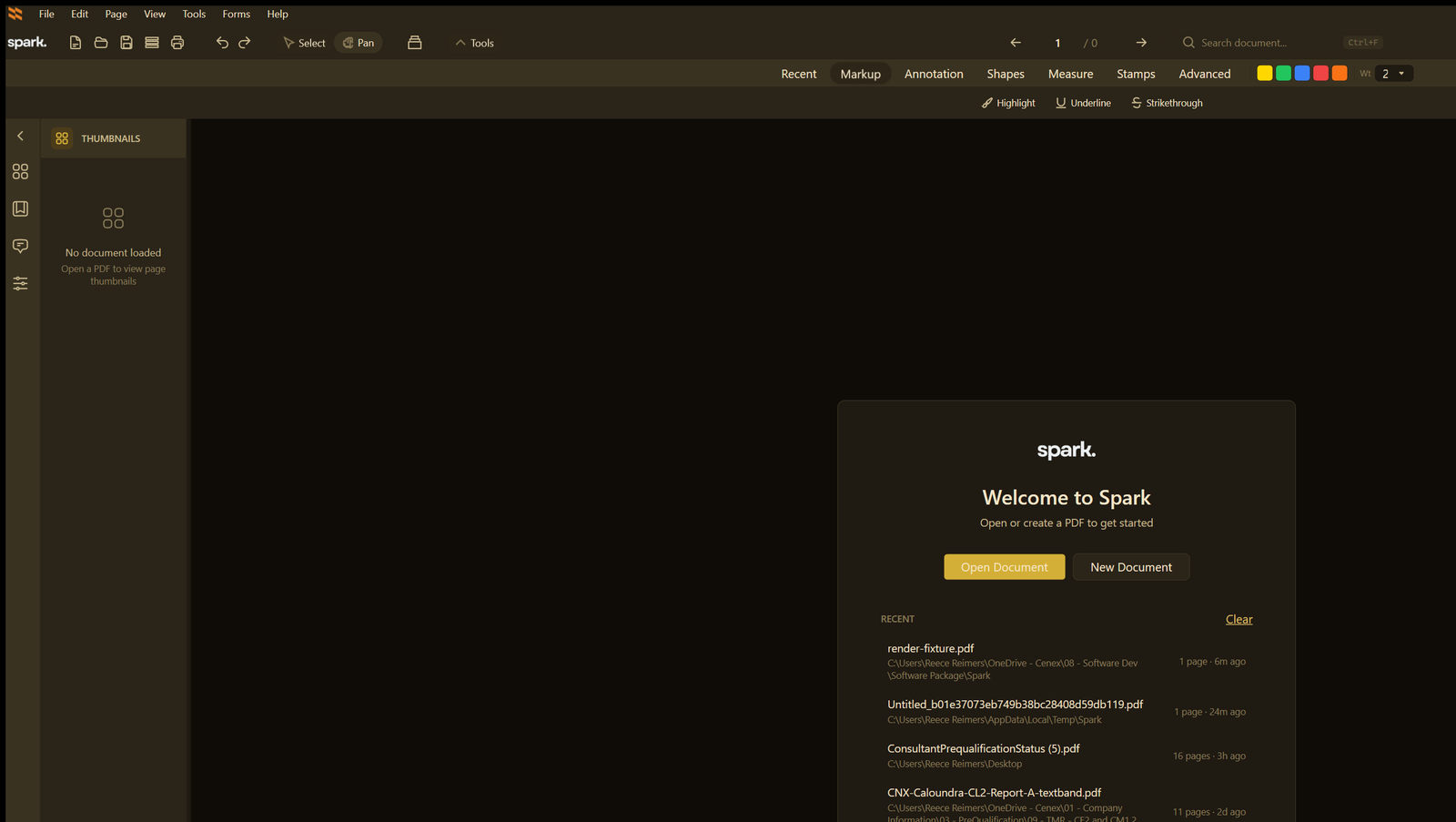Redo the last action

(x=245, y=43)
